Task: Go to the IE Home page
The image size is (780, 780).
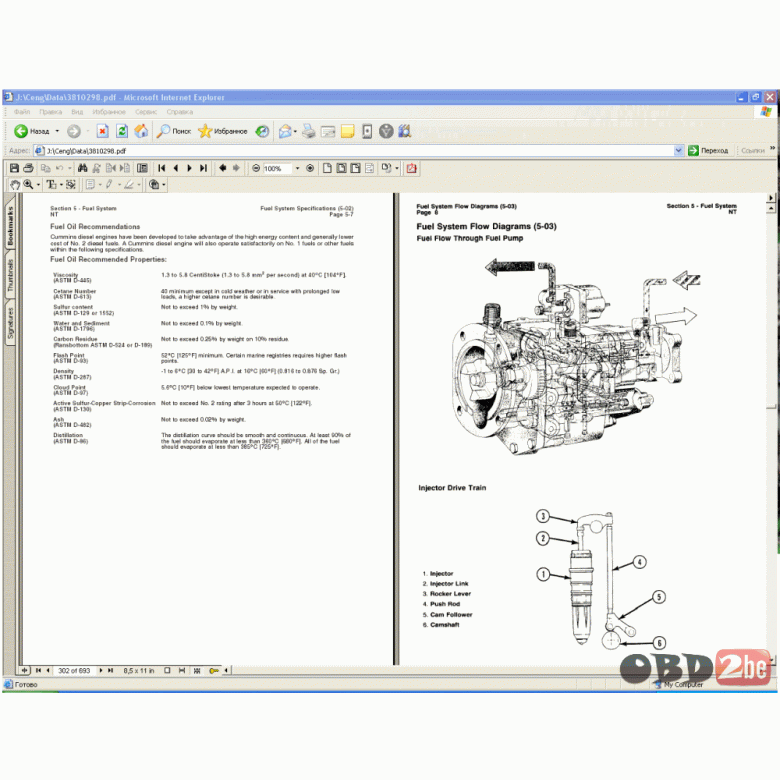Action: [x=141, y=131]
